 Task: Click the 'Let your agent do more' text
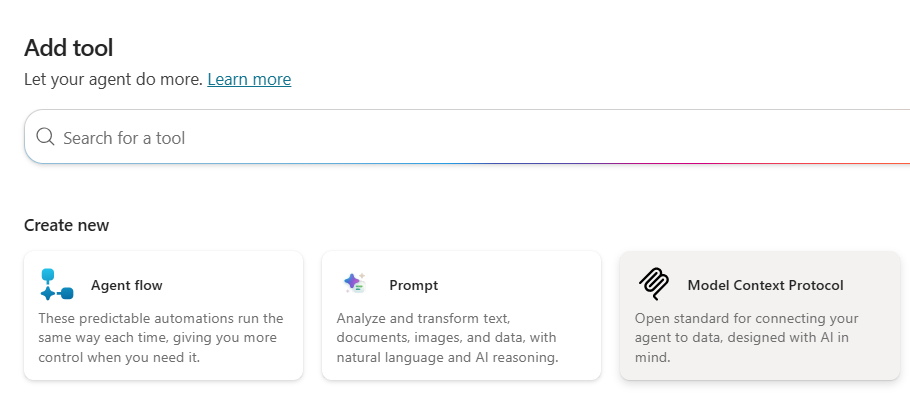tap(113, 79)
